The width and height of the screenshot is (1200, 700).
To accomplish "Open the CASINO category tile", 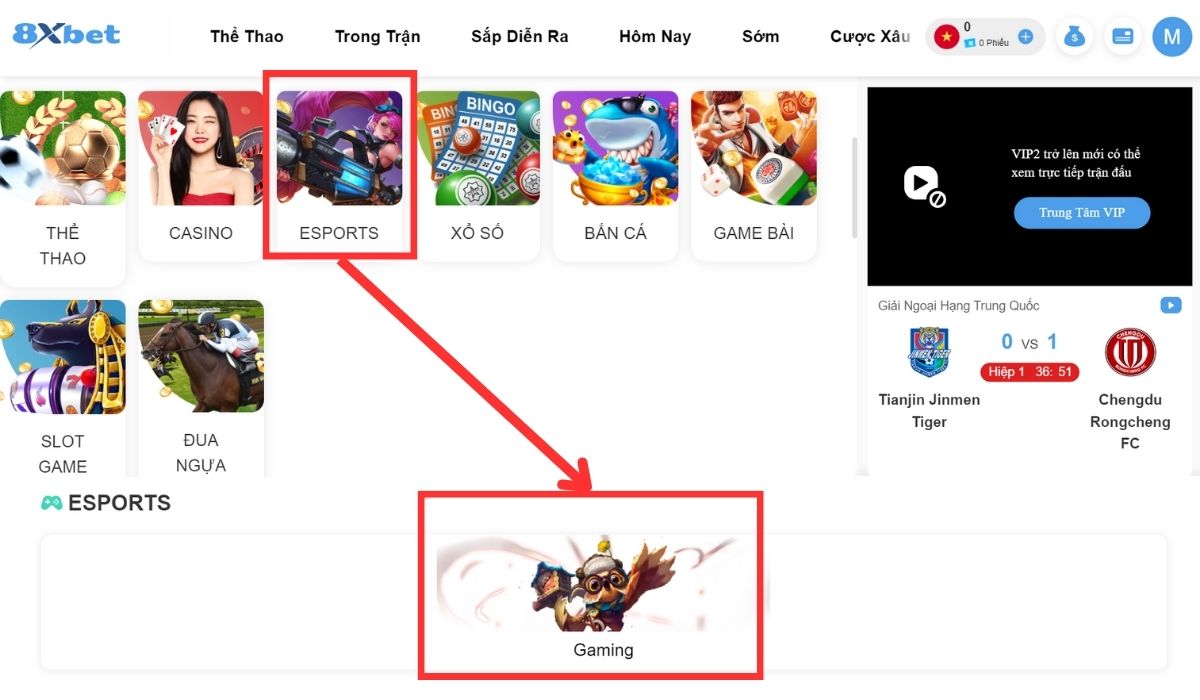I will (x=201, y=175).
